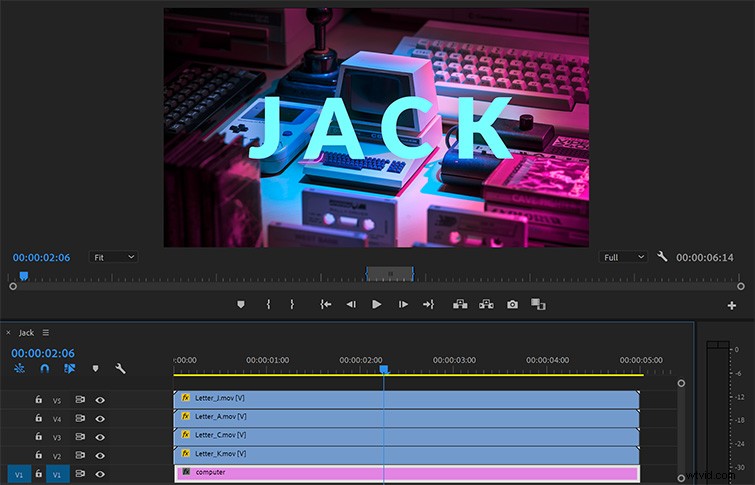Image resolution: width=755 pixels, height=485 pixels.
Task: Add a marker in the Program Monitor
Action: click(x=241, y=304)
